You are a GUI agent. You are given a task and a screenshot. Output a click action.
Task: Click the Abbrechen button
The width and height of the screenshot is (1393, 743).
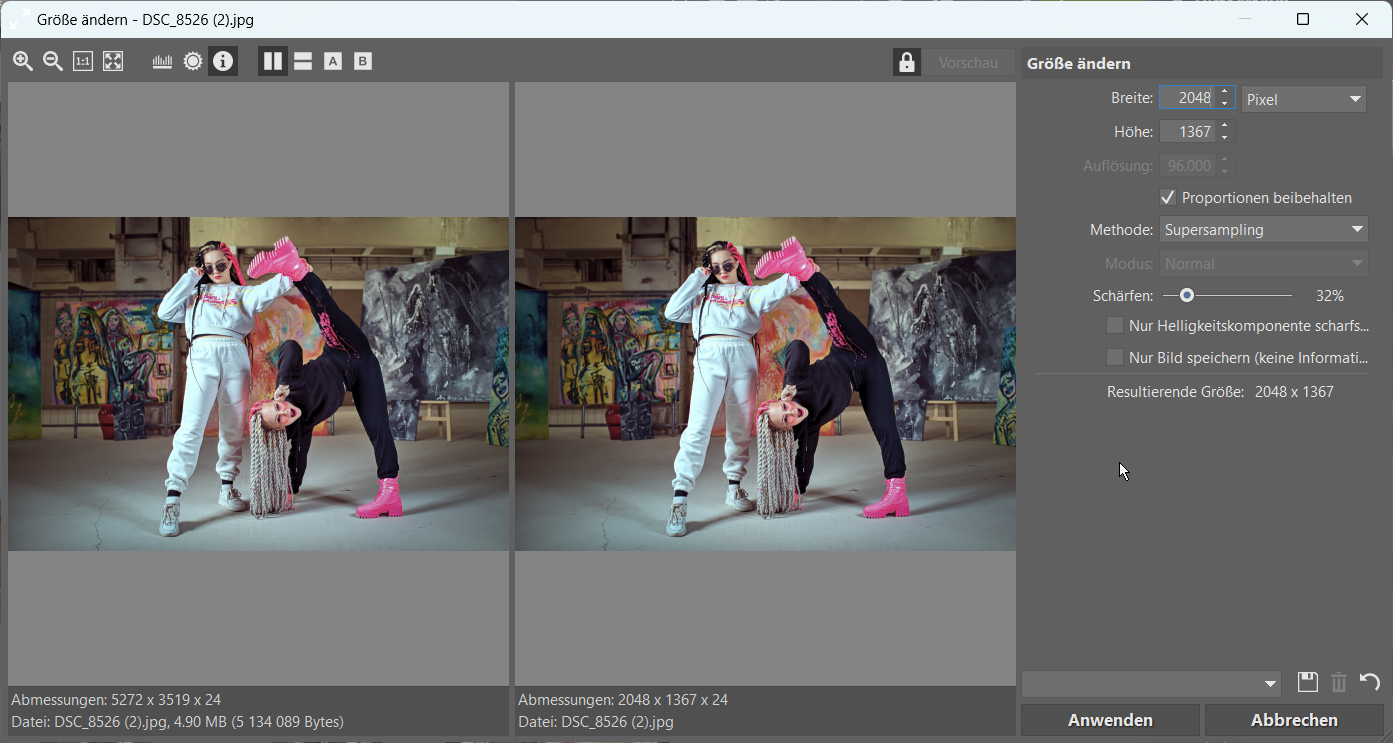click(x=1294, y=720)
